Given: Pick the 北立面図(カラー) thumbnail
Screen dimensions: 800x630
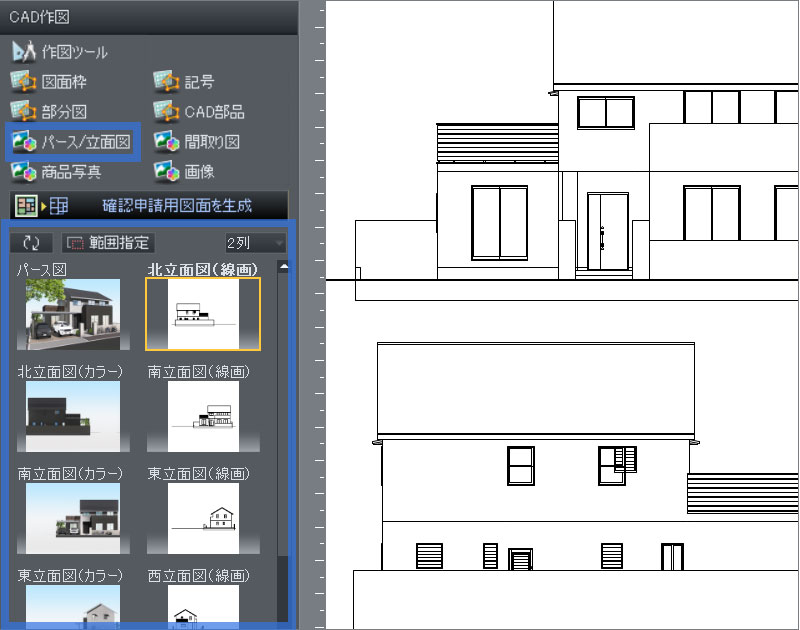Looking at the screenshot, I should pyautogui.click(x=68, y=416).
